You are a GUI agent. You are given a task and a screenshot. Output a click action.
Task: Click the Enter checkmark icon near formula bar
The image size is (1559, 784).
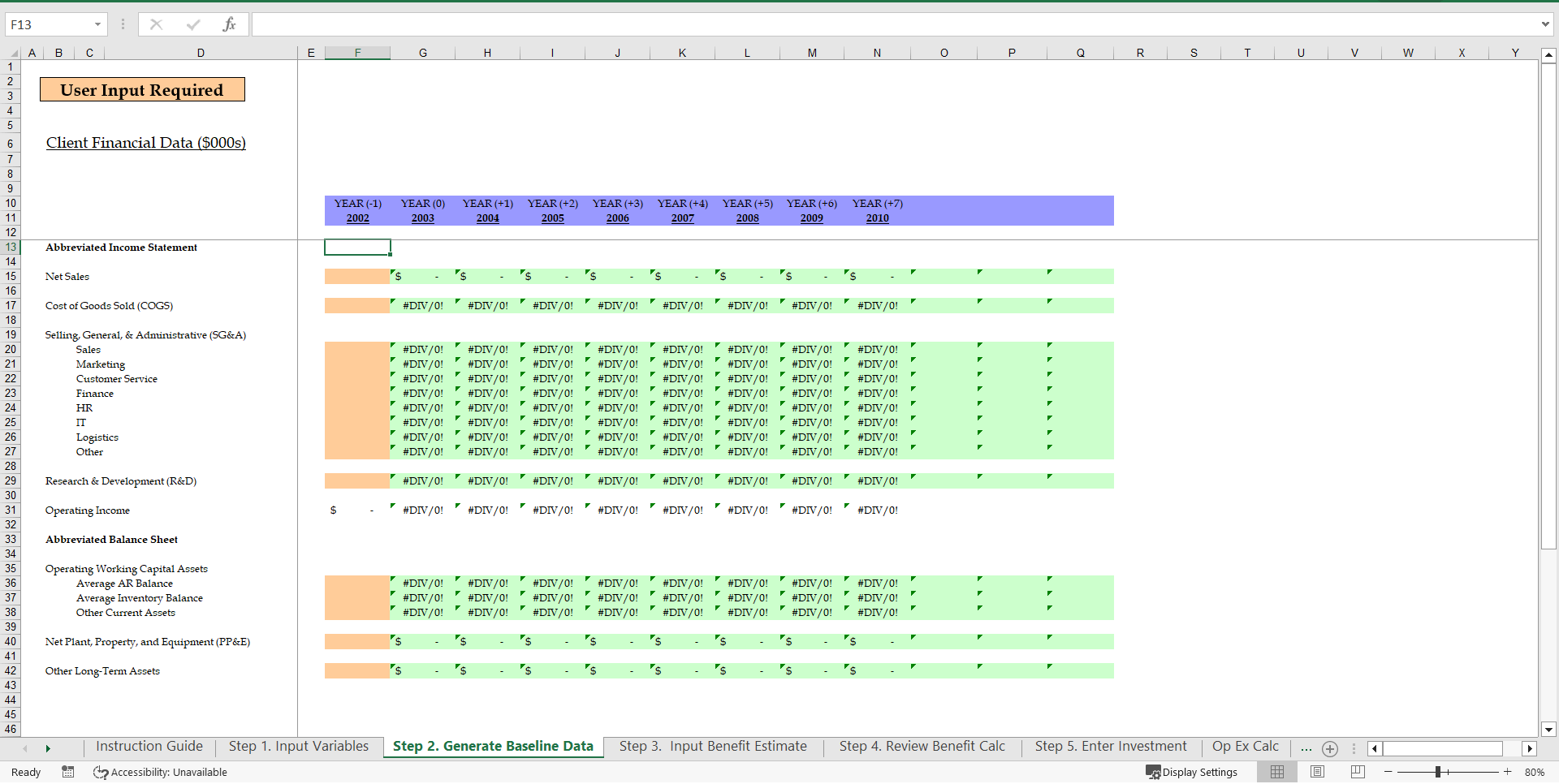pos(193,24)
